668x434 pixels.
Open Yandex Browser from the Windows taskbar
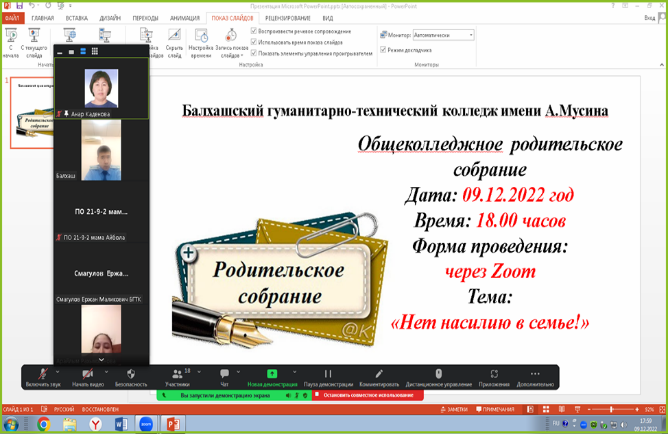pos(95,424)
